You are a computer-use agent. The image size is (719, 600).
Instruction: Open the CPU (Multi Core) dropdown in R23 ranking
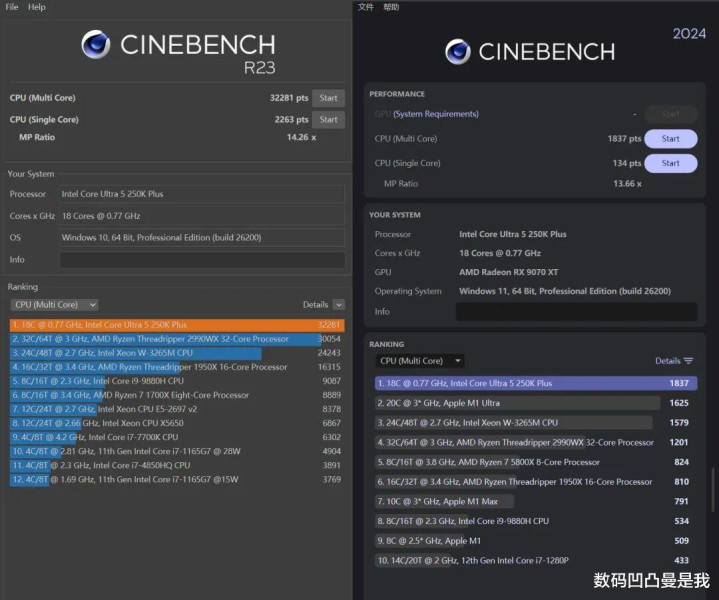click(x=54, y=305)
